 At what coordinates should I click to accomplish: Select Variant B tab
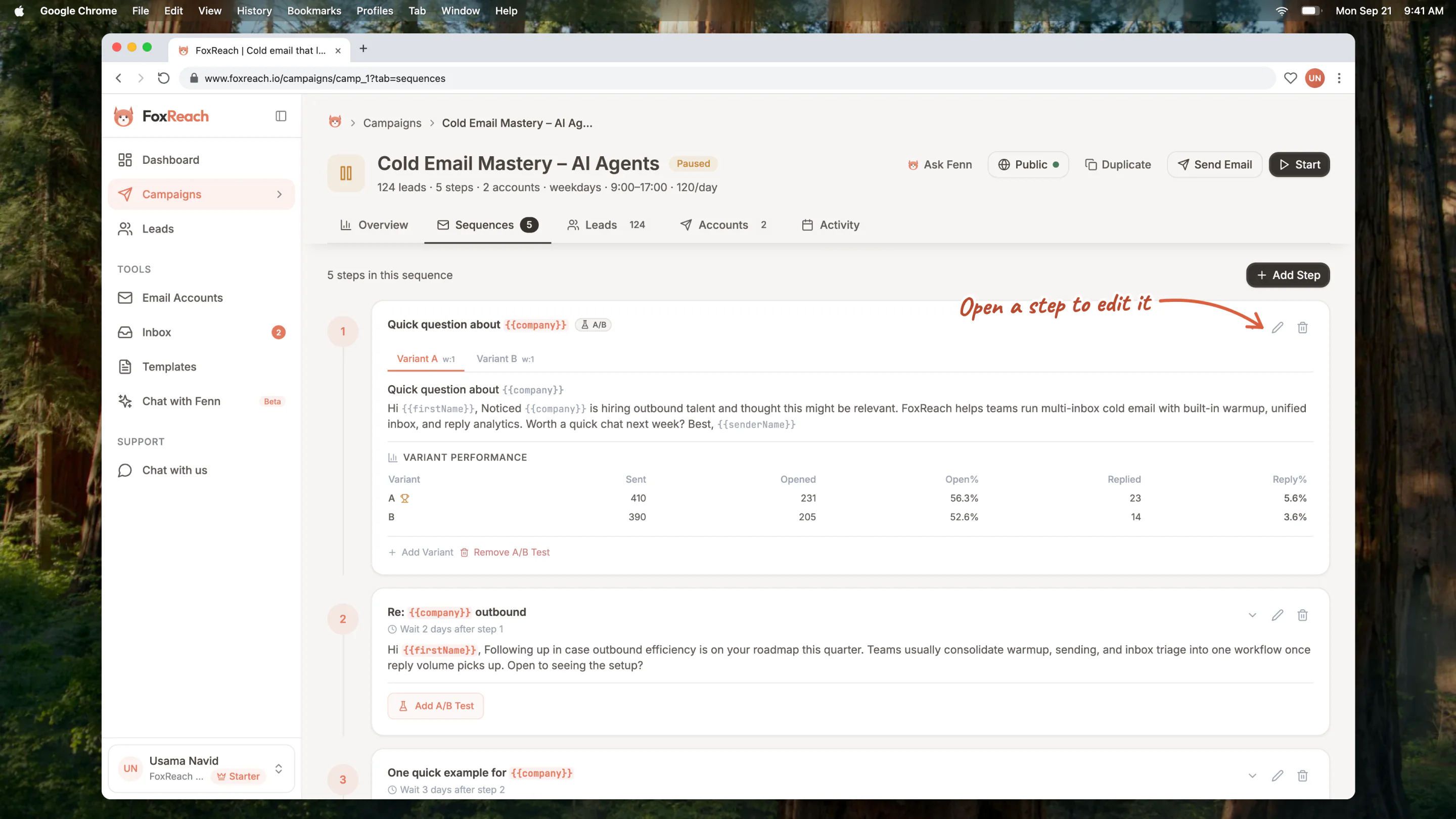[x=506, y=359]
